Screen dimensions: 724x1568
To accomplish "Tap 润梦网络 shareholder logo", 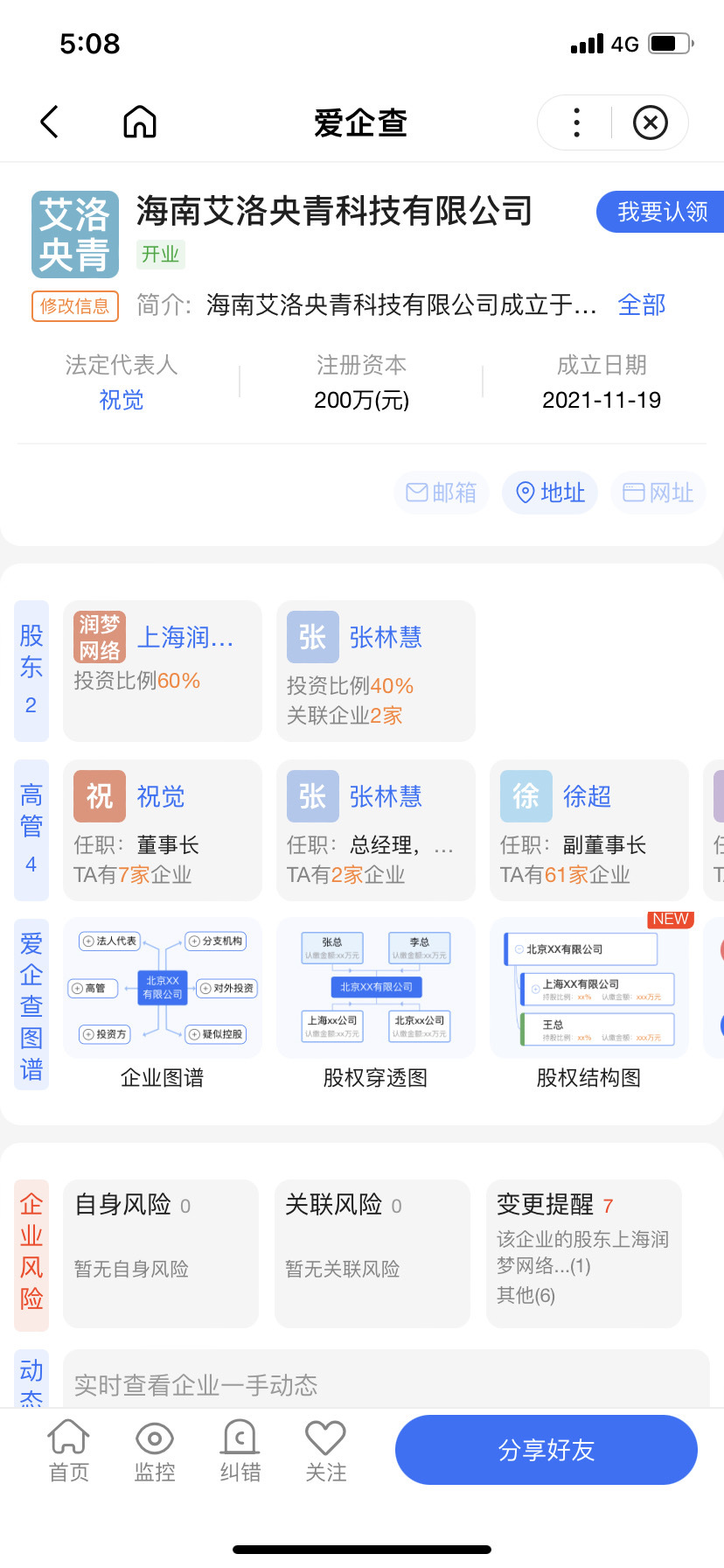I will tap(100, 637).
